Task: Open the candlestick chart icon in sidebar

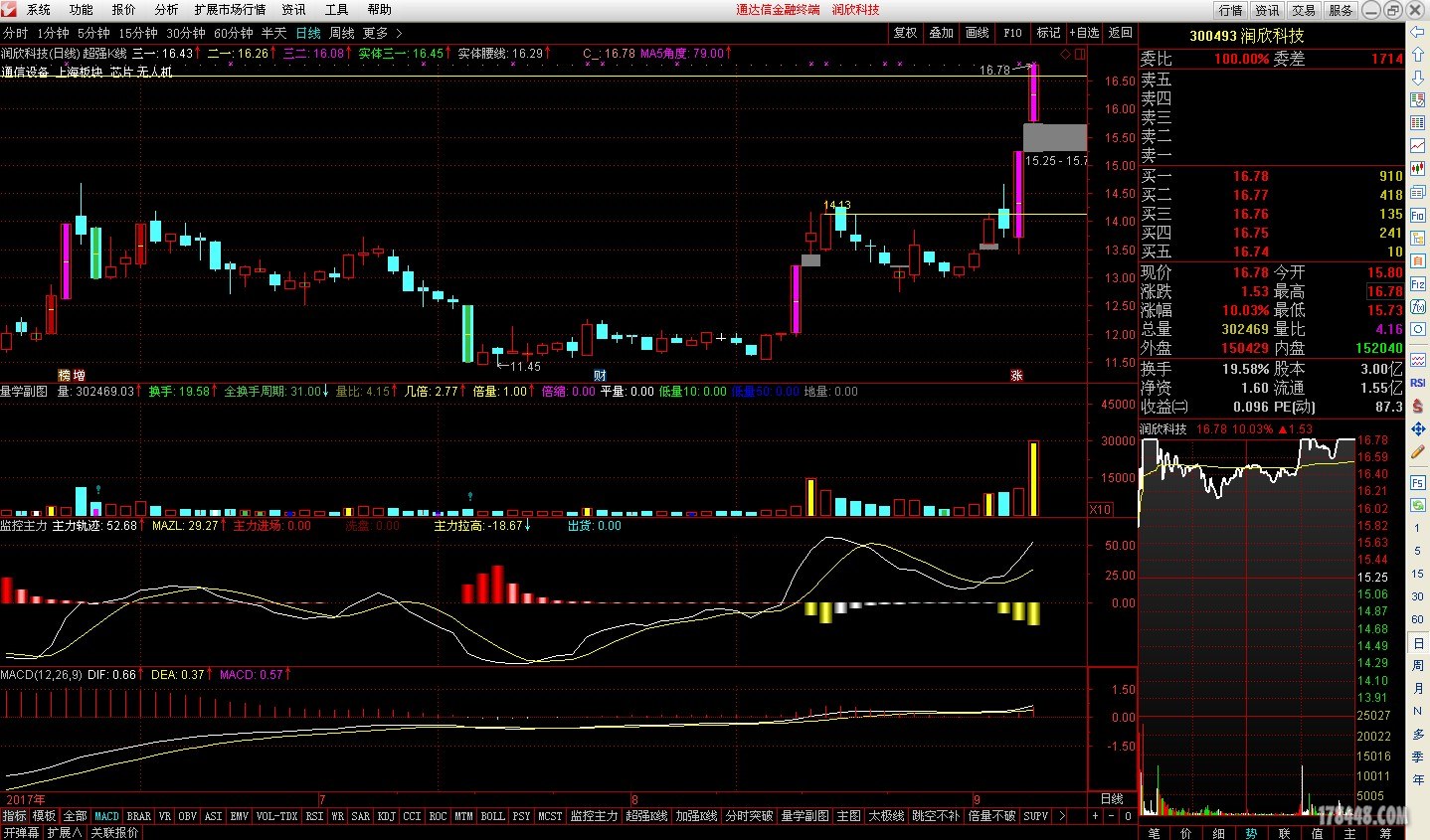Action: tap(1417, 169)
